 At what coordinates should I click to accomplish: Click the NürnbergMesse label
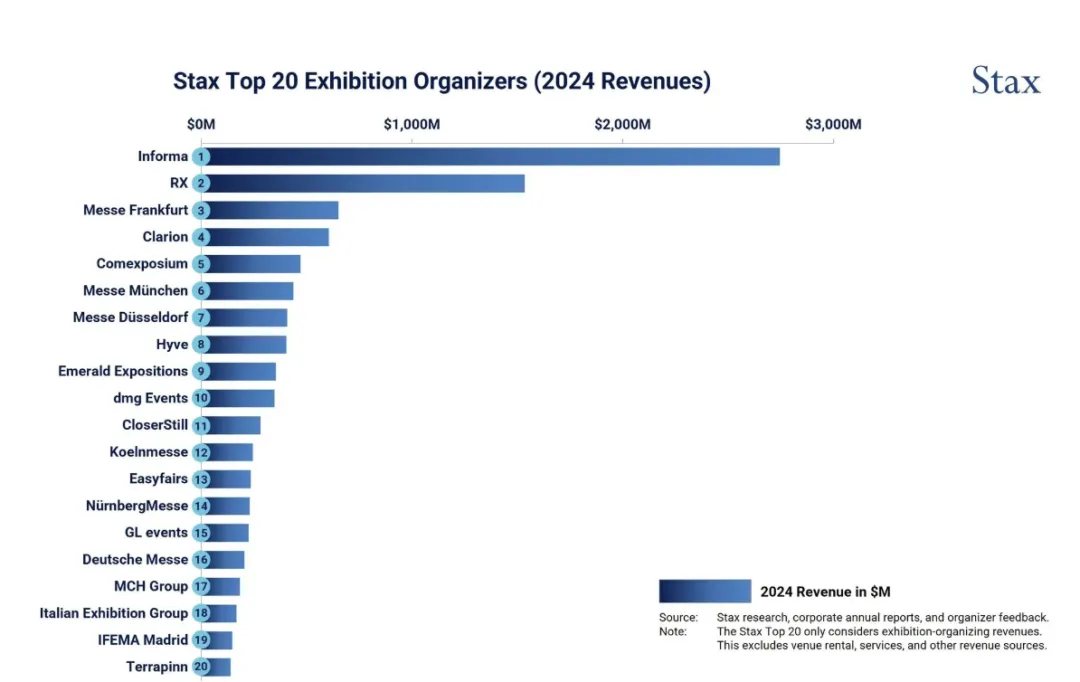coord(137,506)
